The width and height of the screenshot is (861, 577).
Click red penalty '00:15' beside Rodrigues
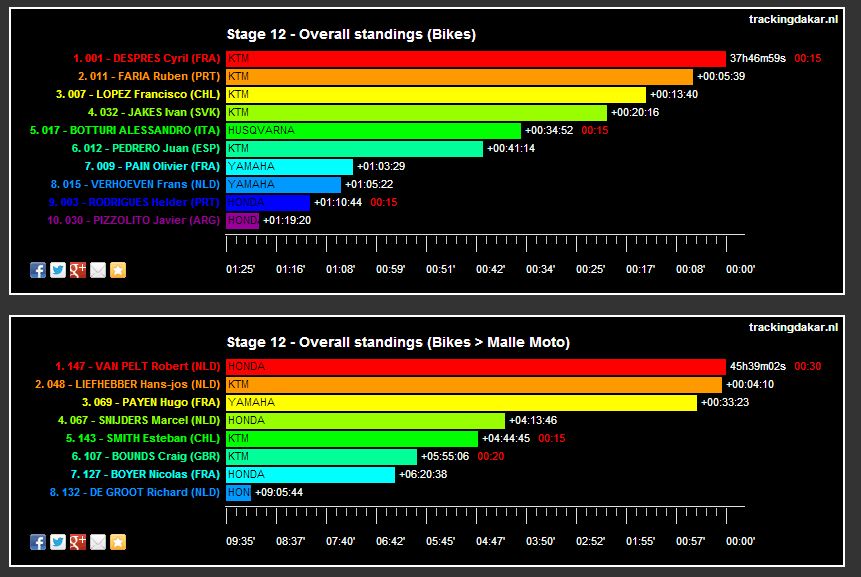tap(384, 202)
